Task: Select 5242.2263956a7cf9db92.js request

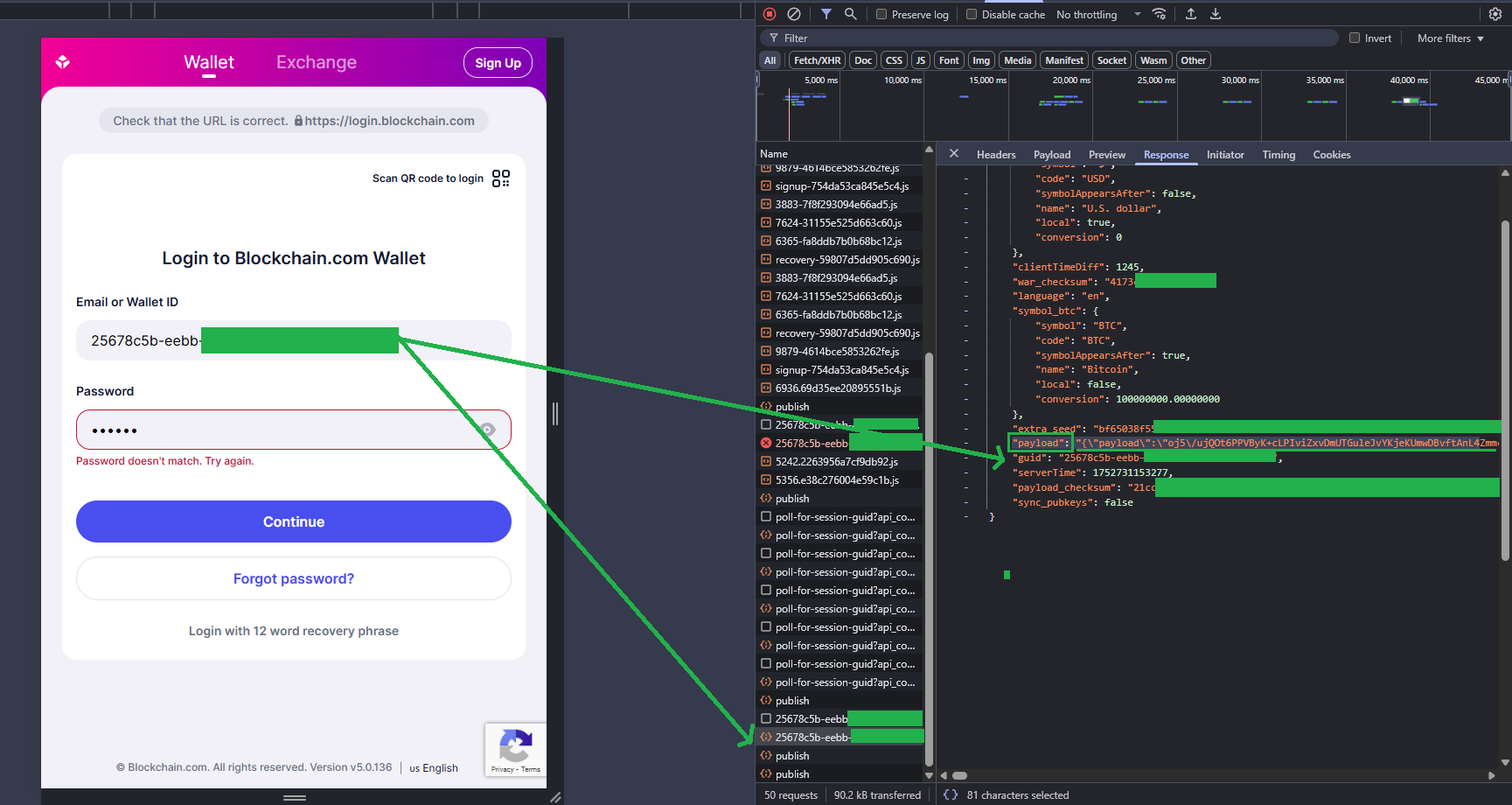Action: (x=840, y=461)
